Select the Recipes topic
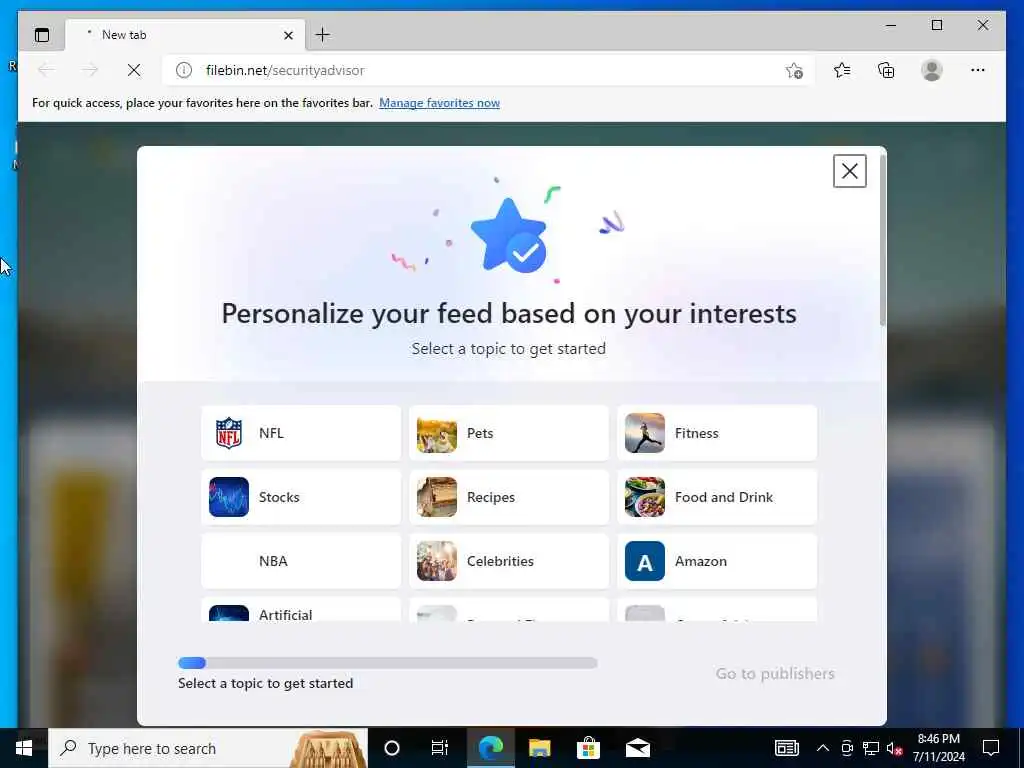1024x768 pixels. point(509,497)
